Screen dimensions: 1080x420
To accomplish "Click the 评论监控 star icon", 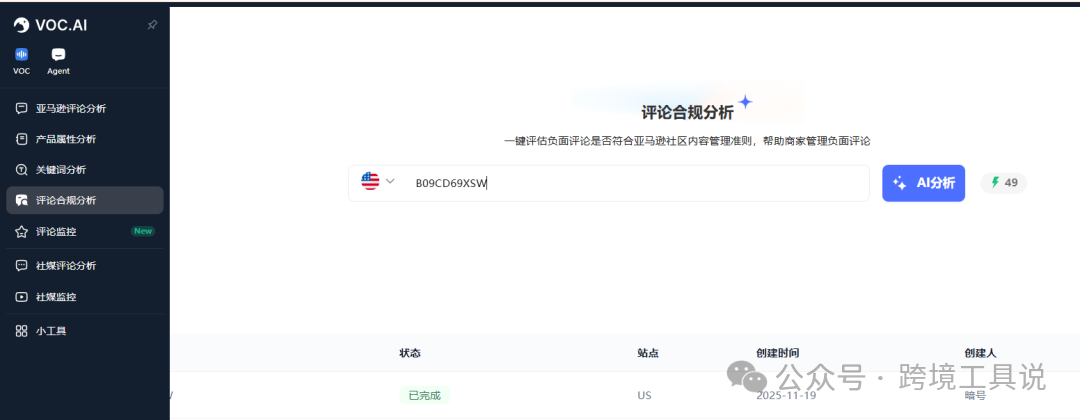I will [x=21, y=231].
